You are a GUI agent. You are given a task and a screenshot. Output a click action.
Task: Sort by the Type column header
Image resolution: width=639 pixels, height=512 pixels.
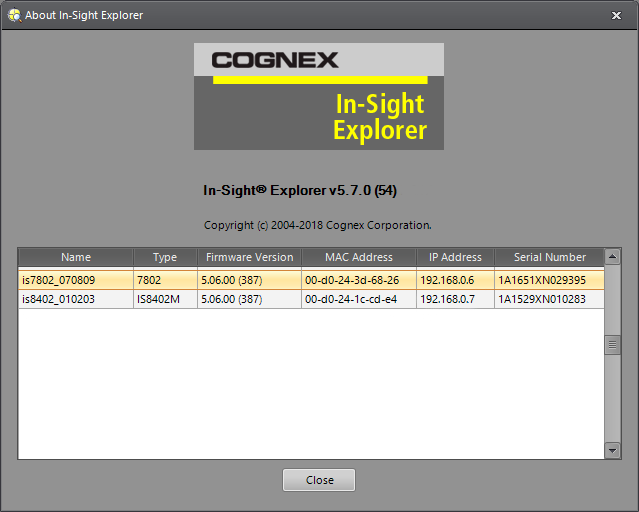point(165,257)
